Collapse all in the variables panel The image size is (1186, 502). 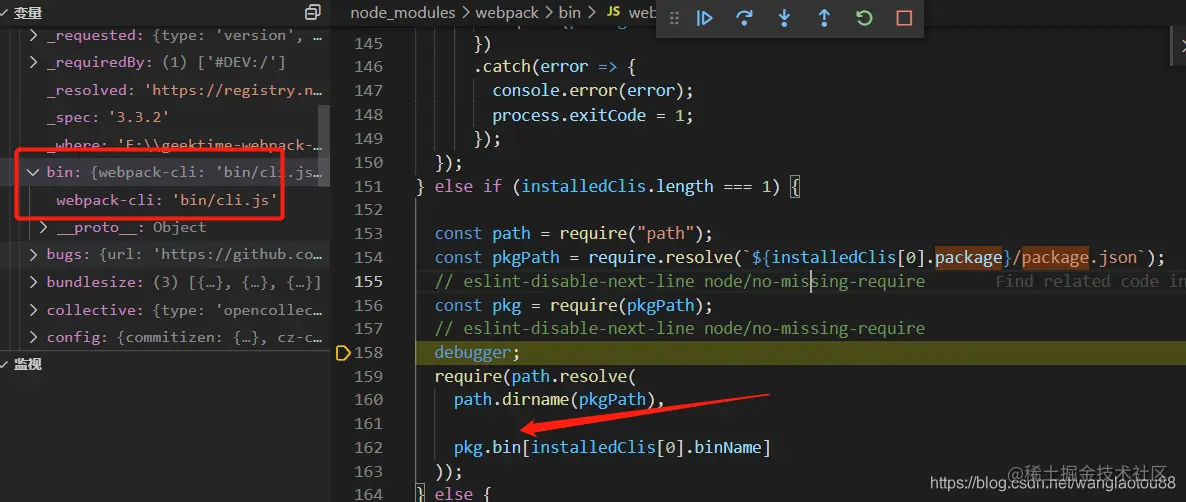tap(312, 13)
